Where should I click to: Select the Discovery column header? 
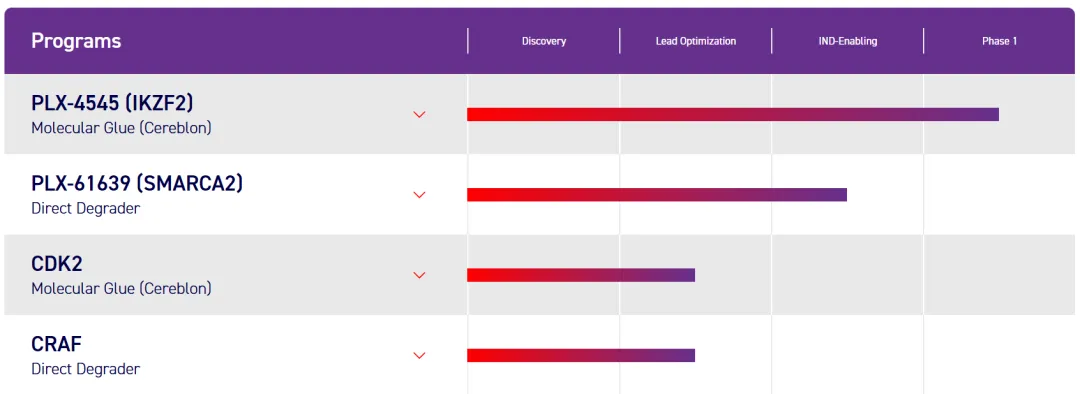tap(543, 41)
